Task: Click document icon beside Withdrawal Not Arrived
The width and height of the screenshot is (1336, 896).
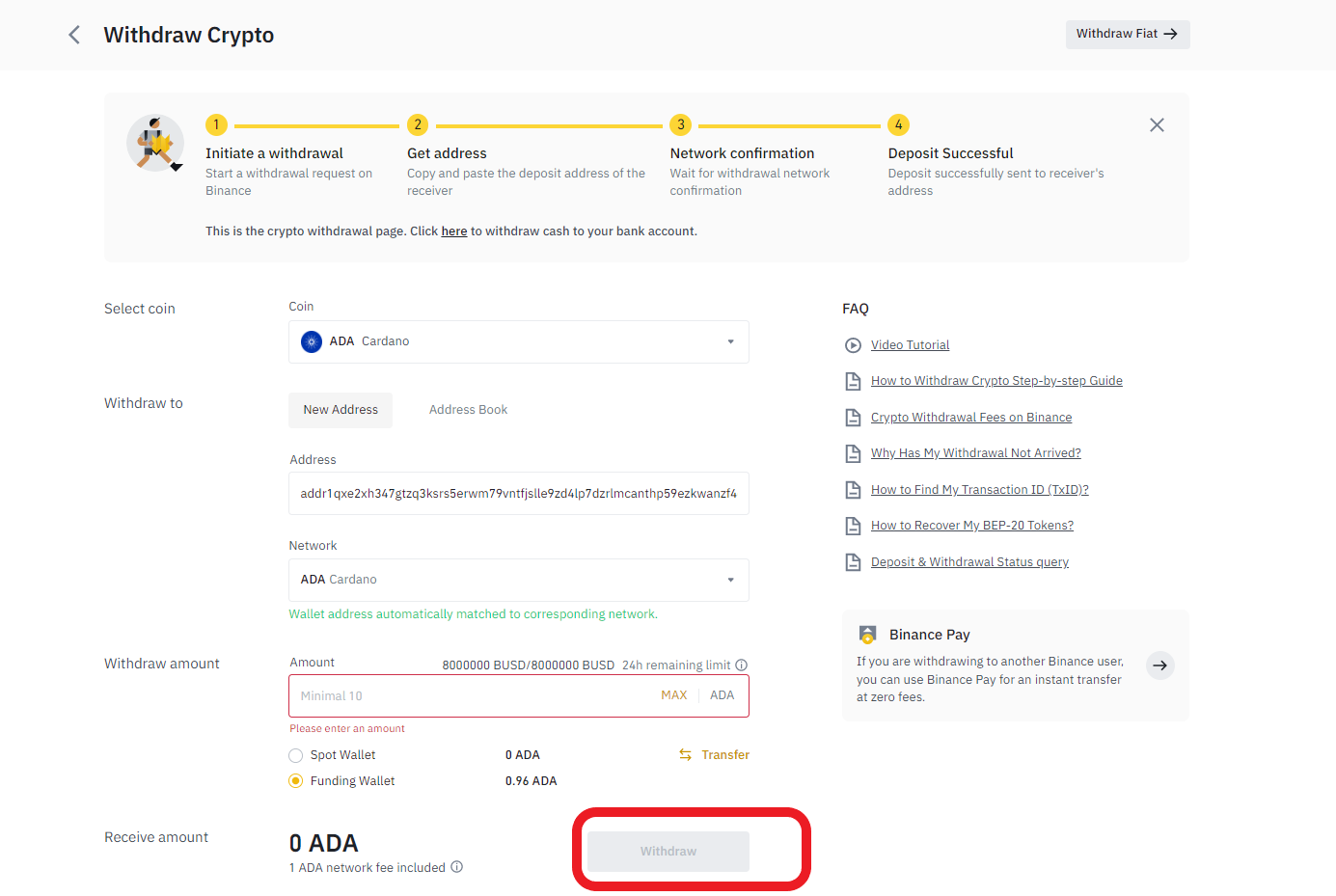Action: pyautogui.click(x=853, y=453)
